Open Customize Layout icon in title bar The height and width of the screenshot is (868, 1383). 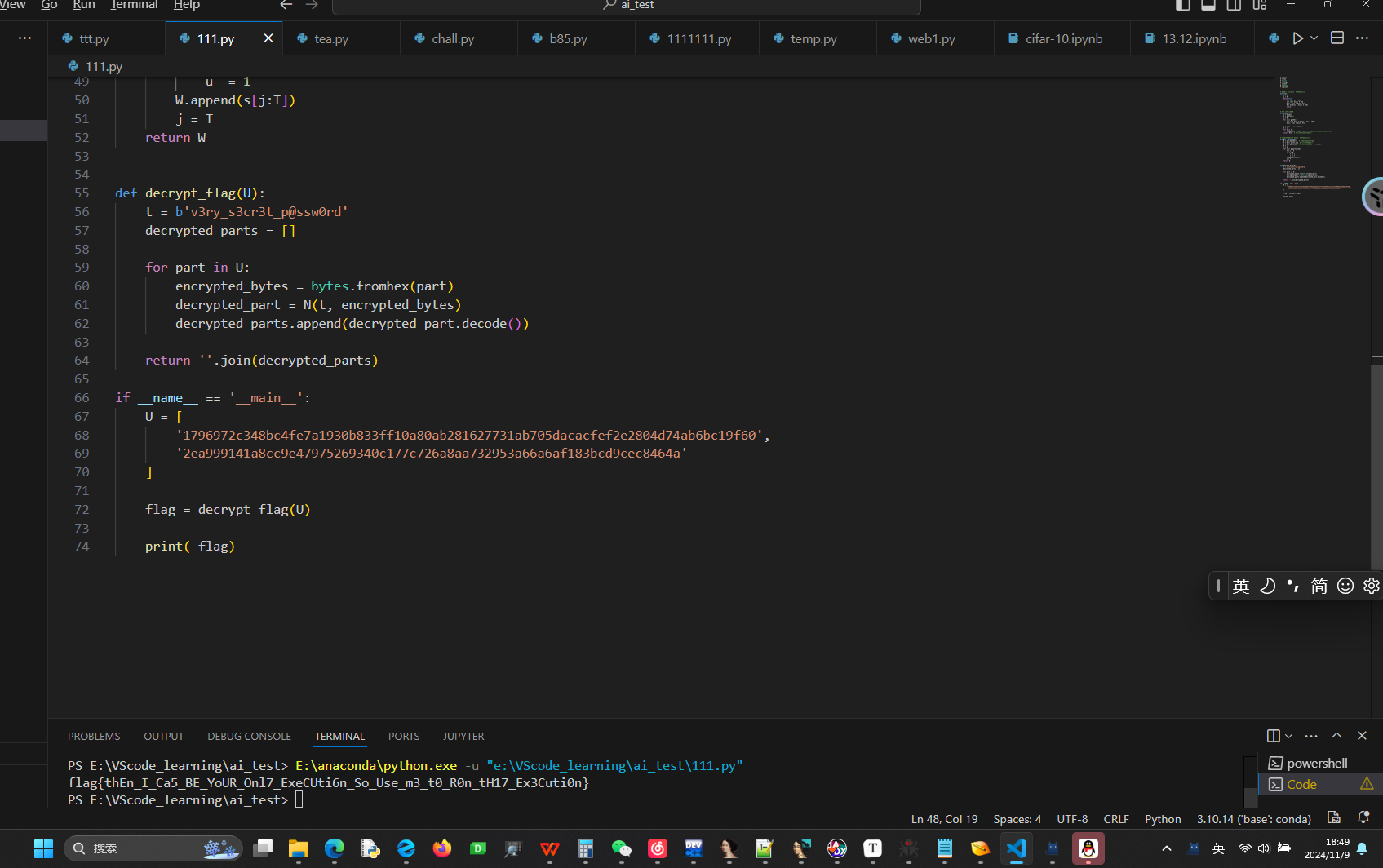click(1260, 6)
